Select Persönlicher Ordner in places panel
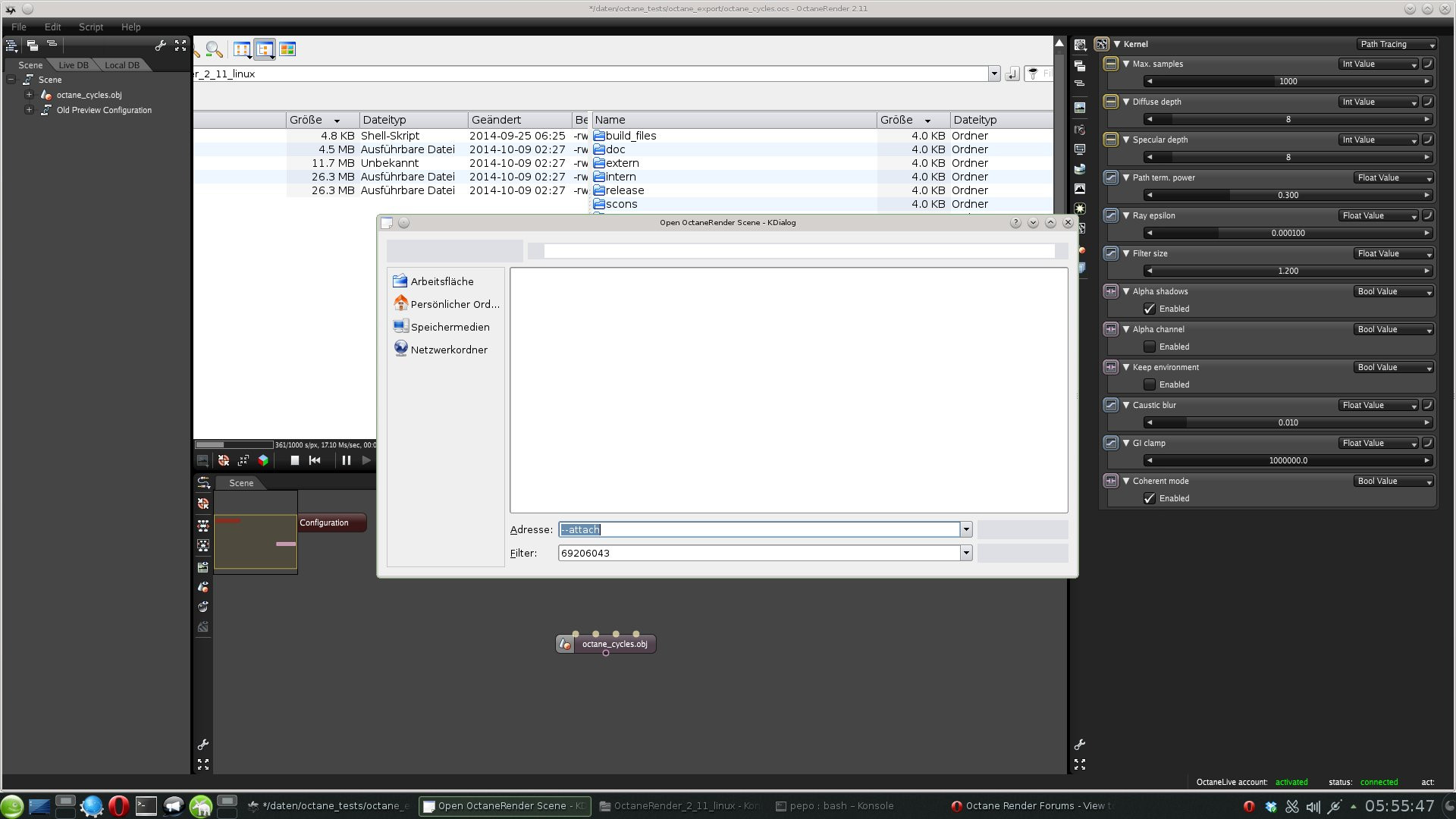 [446, 304]
